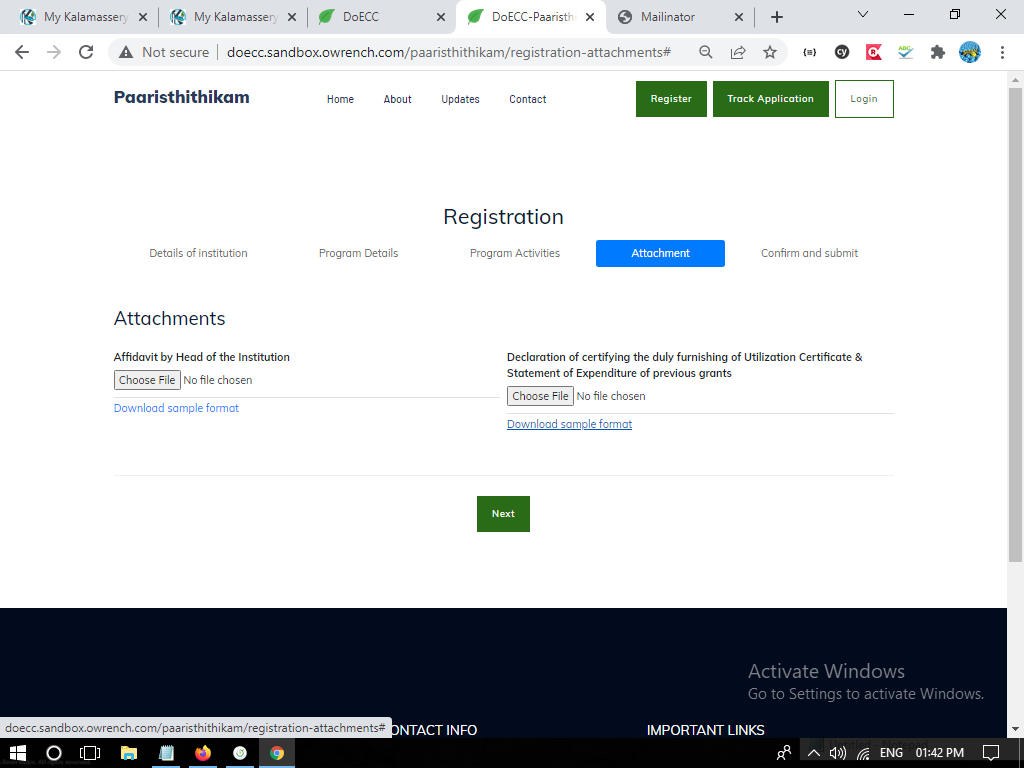Expand the tab search dropdown arrow
1024x768 pixels.
pyautogui.click(x=863, y=15)
